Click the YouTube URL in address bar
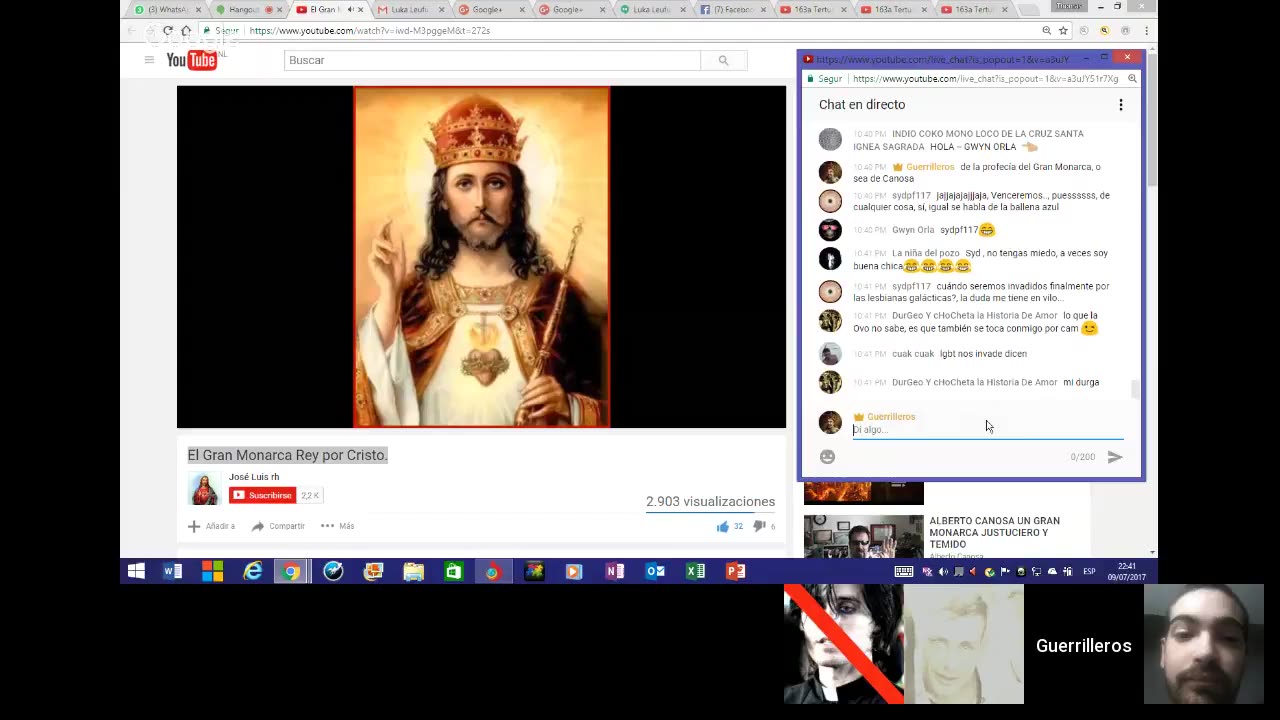This screenshot has height=720, width=1280. [369, 31]
